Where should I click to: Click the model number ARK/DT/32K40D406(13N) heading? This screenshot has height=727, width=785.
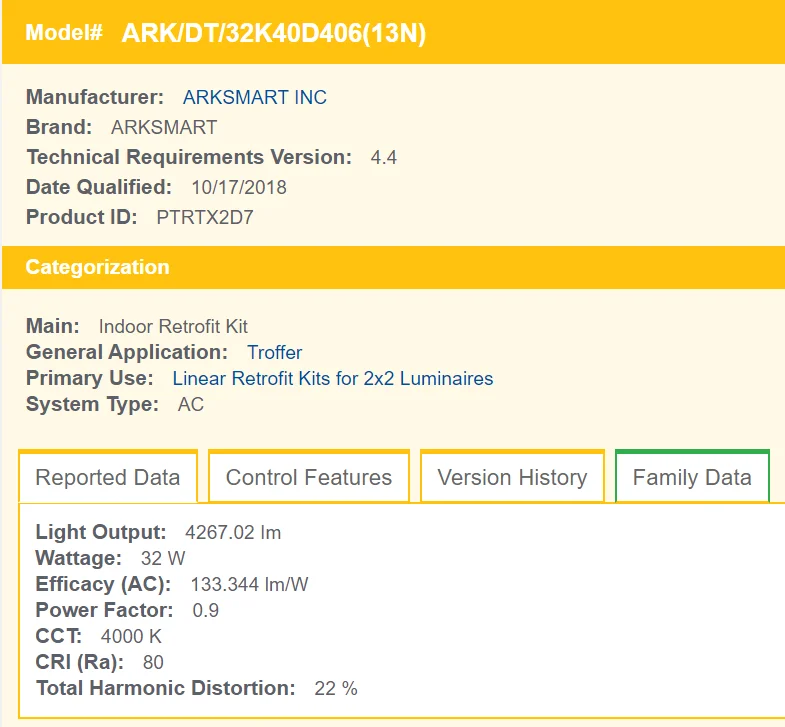tap(273, 33)
